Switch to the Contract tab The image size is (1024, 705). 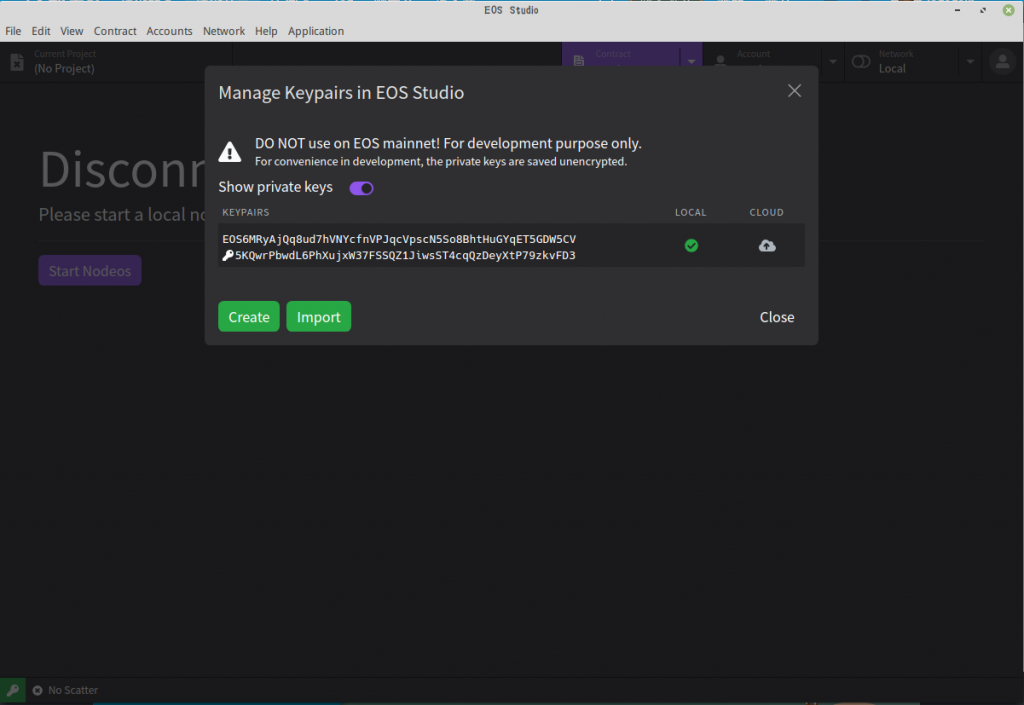coord(621,55)
